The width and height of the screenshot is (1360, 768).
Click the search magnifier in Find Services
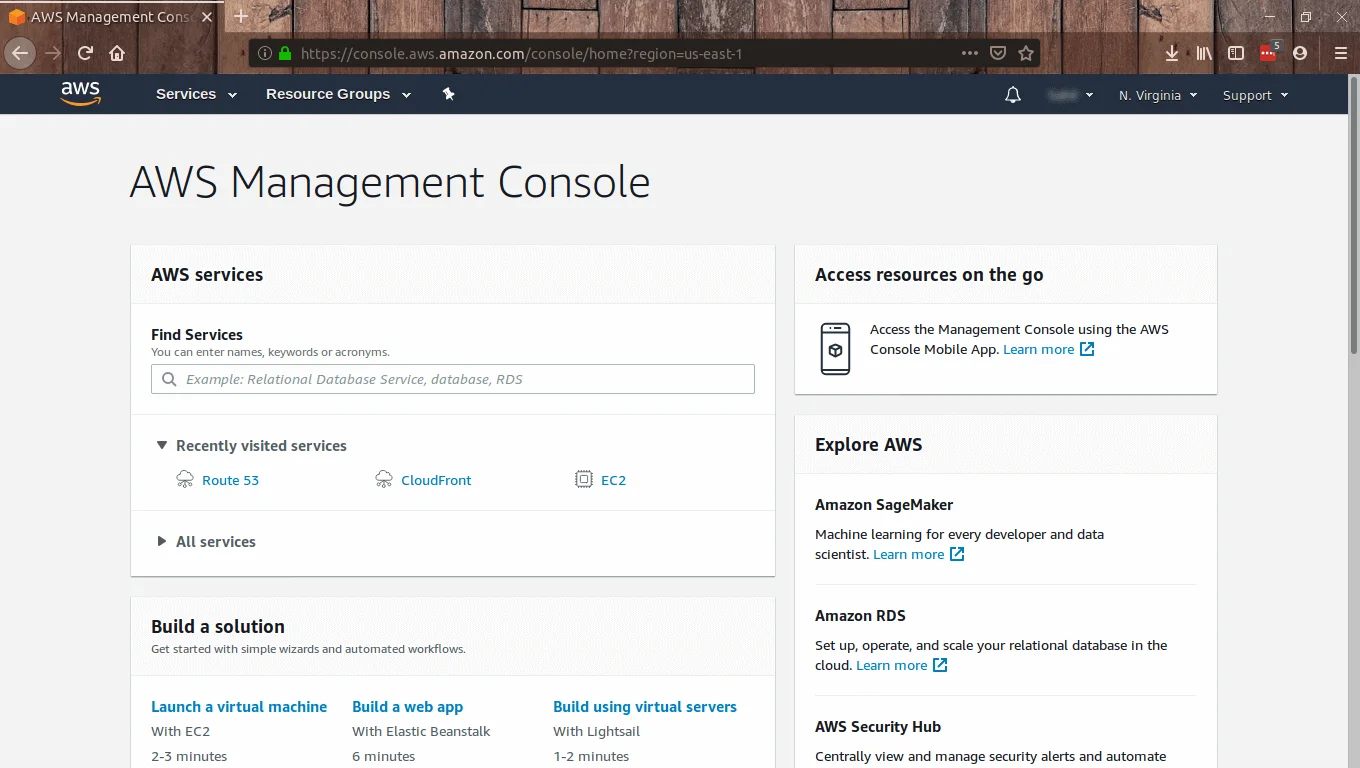point(167,379)
